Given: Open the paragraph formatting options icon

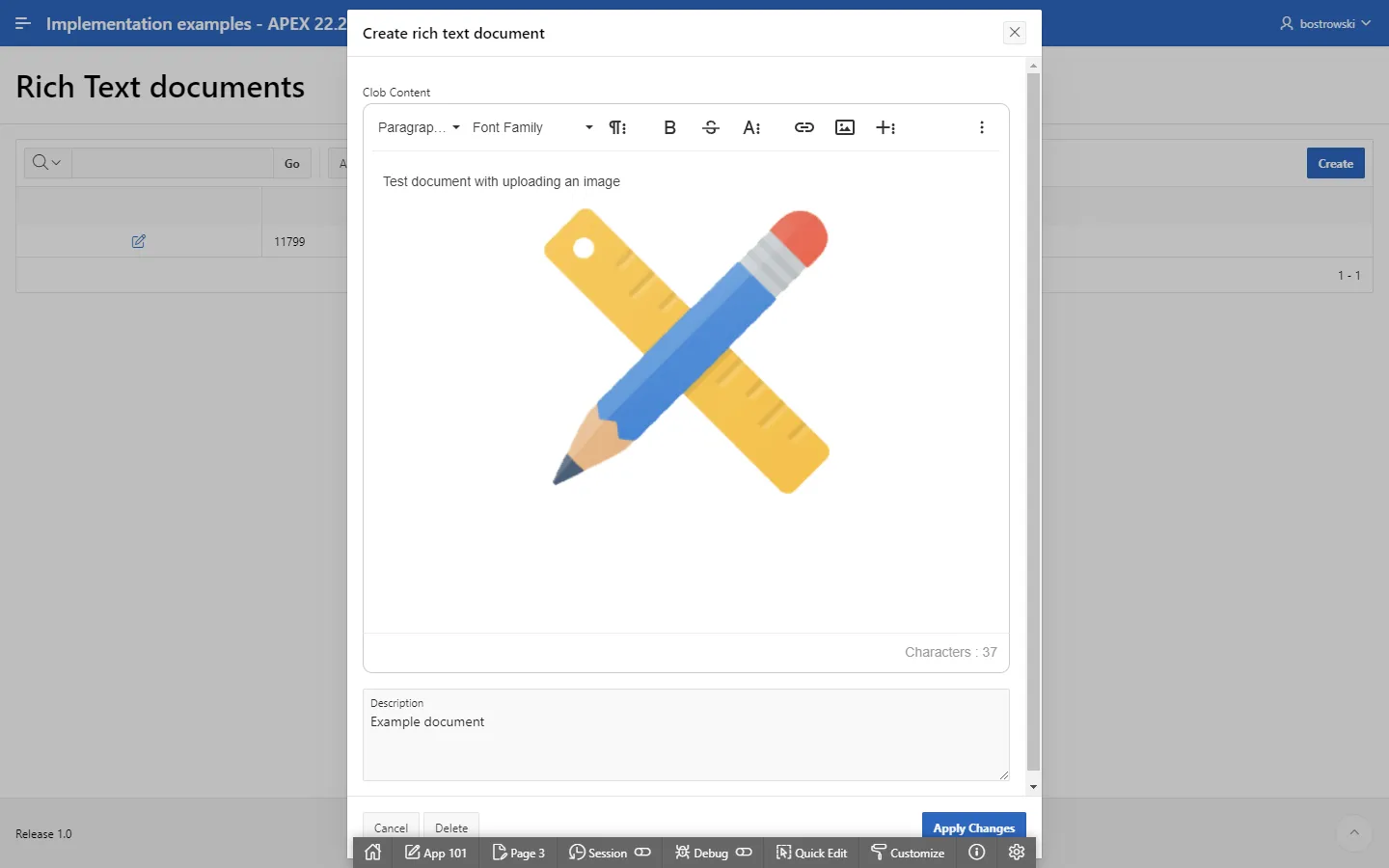Looking at the screenshot, I should click(617, 127).
